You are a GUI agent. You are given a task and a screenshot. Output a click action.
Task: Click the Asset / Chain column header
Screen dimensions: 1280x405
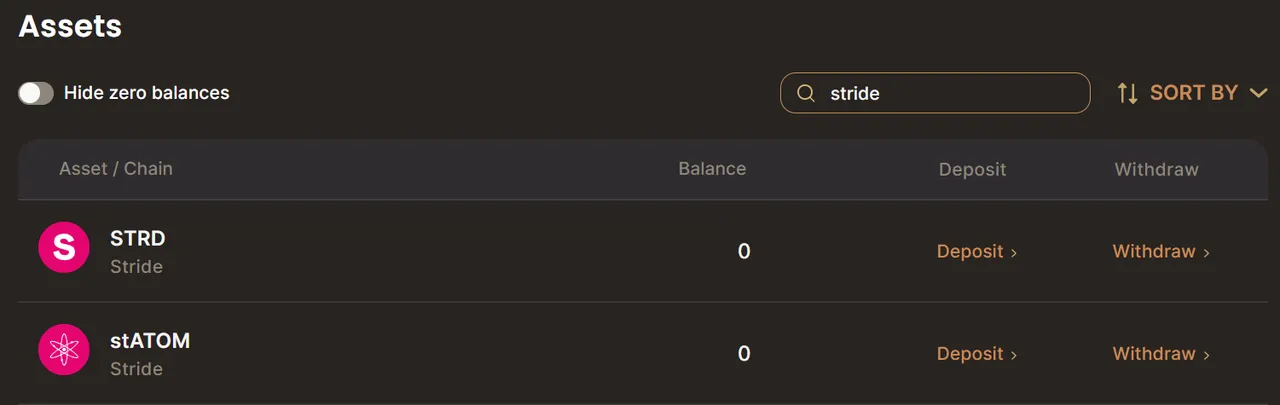click(116, 169)
